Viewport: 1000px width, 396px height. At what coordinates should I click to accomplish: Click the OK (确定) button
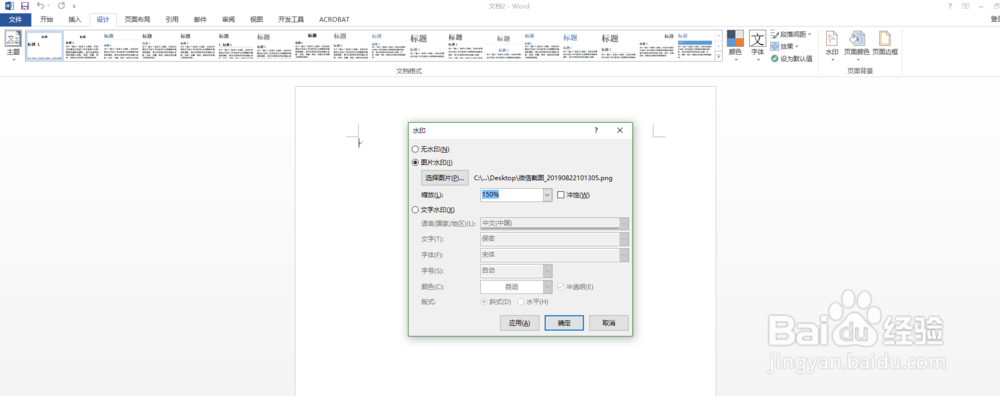[564, 323]
